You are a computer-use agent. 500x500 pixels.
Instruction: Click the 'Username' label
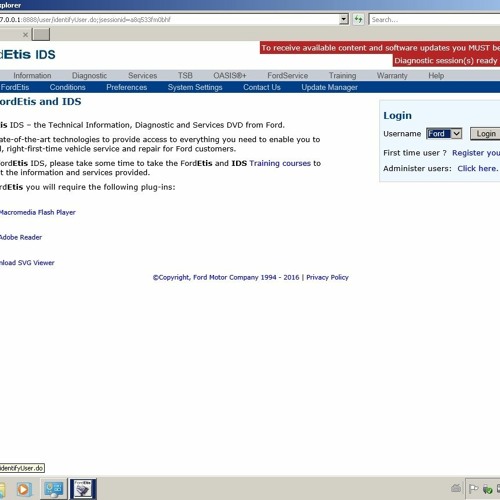402,134
